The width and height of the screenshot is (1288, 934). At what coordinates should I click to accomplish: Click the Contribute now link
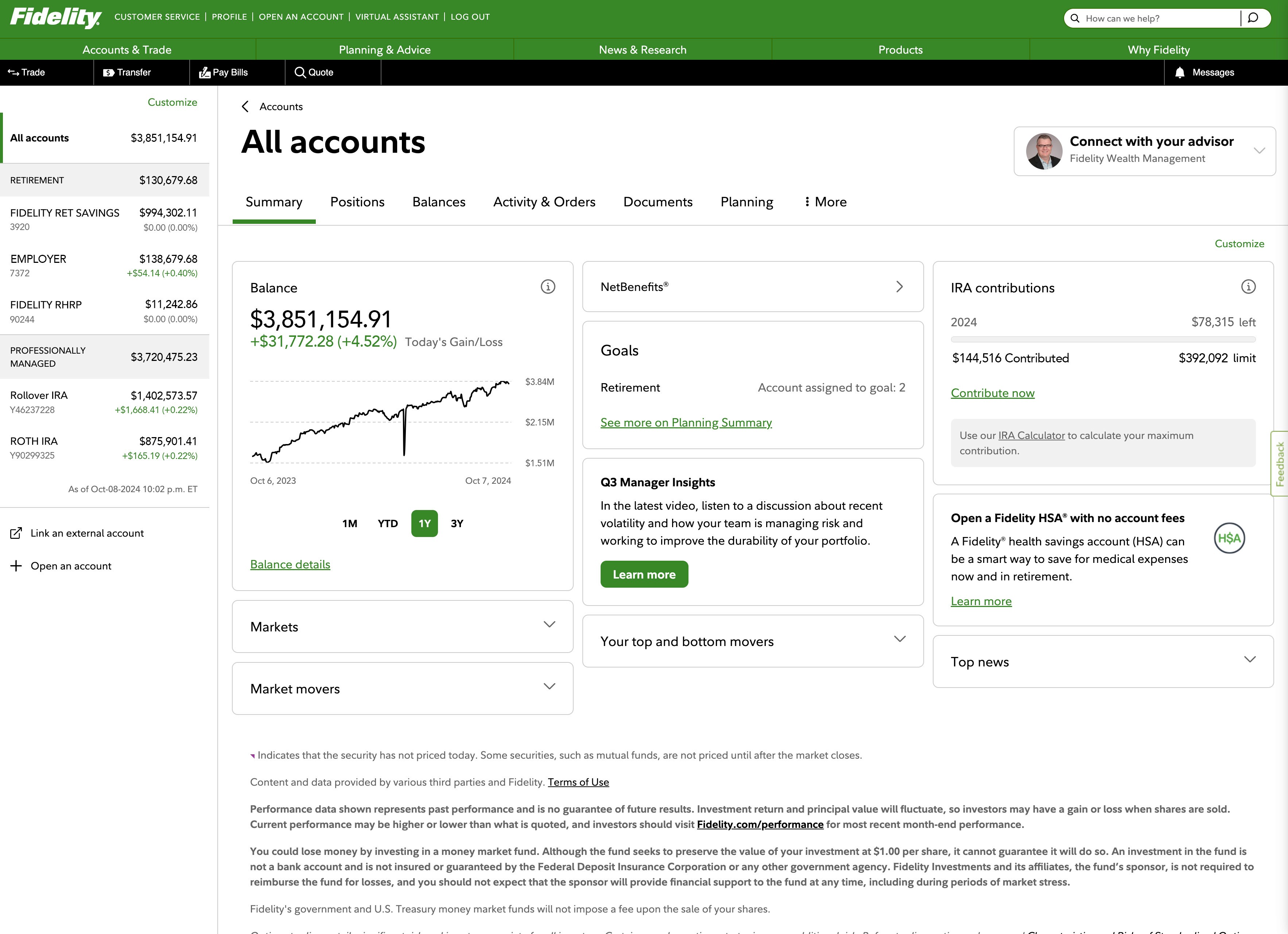pos(993,393)
